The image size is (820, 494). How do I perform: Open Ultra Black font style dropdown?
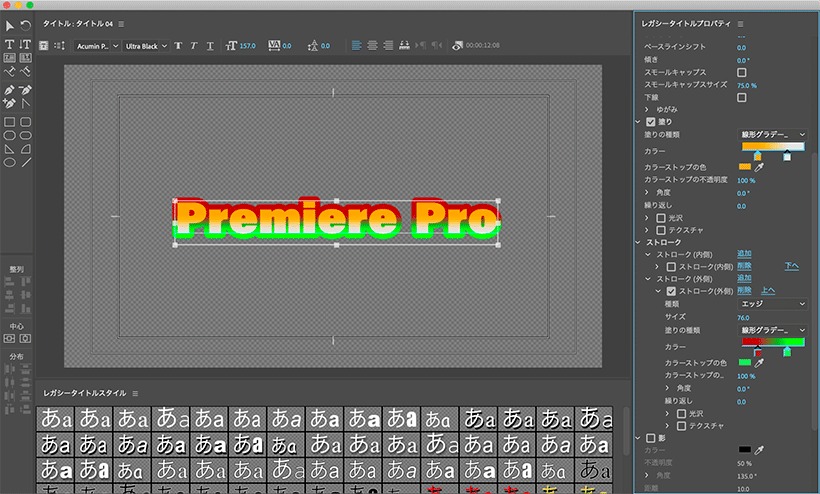point(146,46)
